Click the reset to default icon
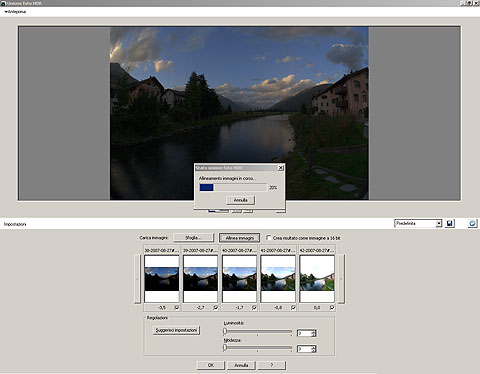 tap(472, 223)
